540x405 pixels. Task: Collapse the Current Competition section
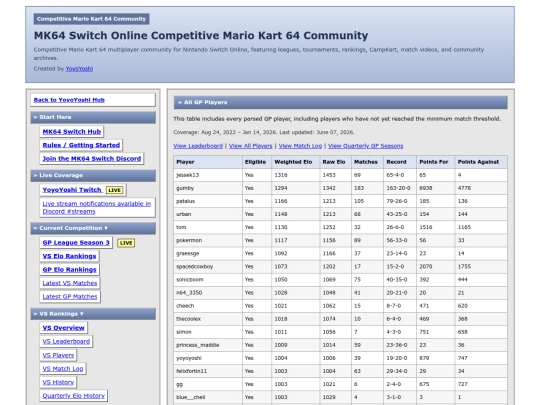point(93,228)
